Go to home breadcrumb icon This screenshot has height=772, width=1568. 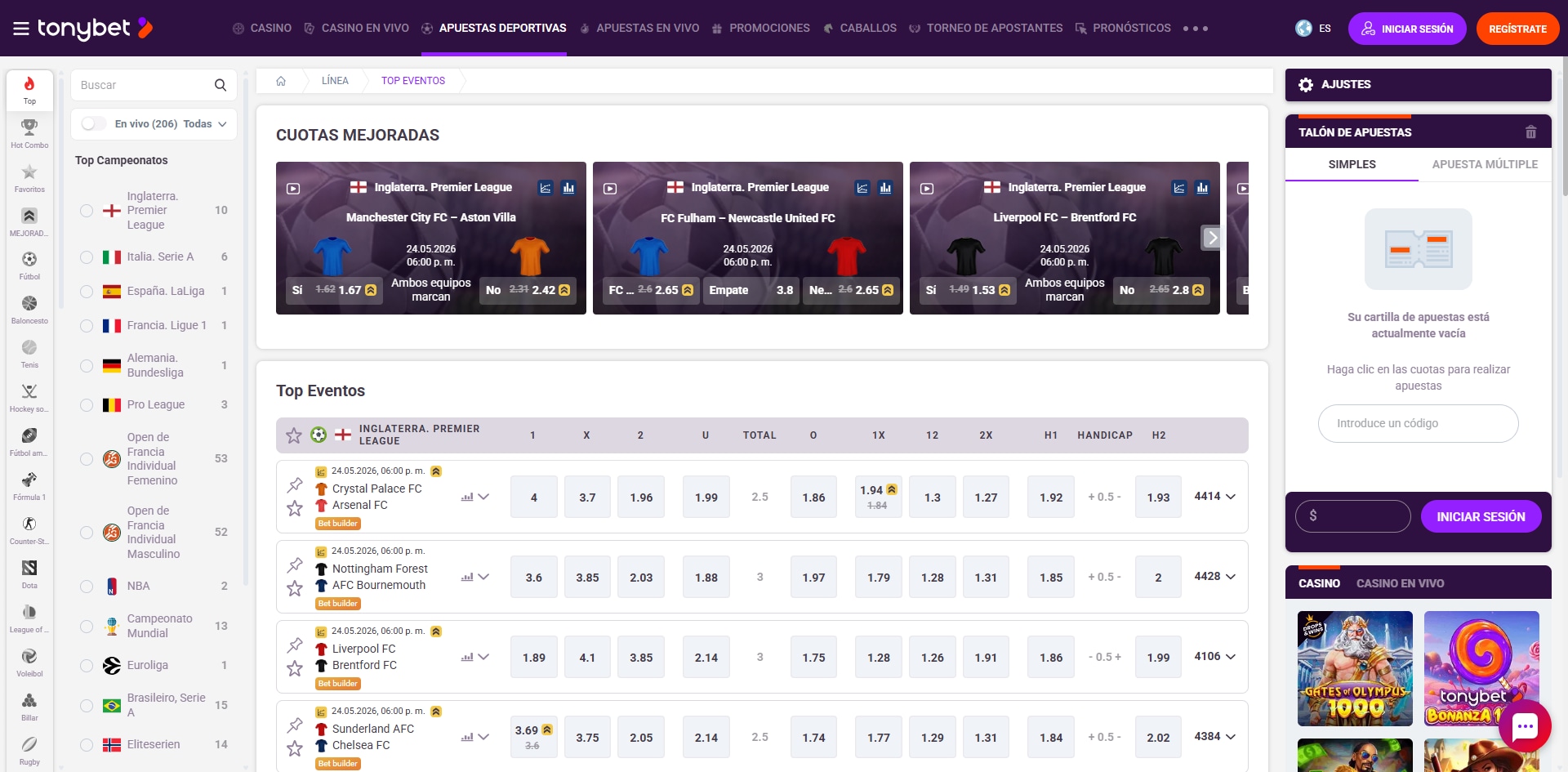pos(281,81)
